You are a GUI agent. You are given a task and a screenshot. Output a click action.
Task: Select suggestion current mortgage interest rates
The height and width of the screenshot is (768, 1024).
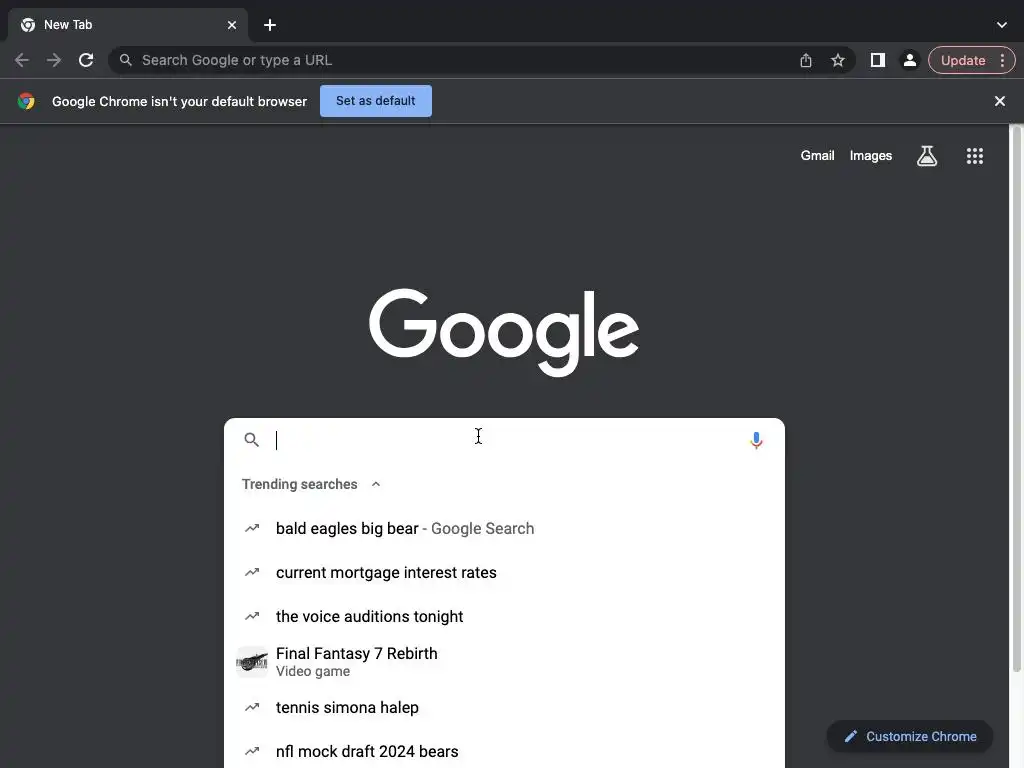point(504,573)
